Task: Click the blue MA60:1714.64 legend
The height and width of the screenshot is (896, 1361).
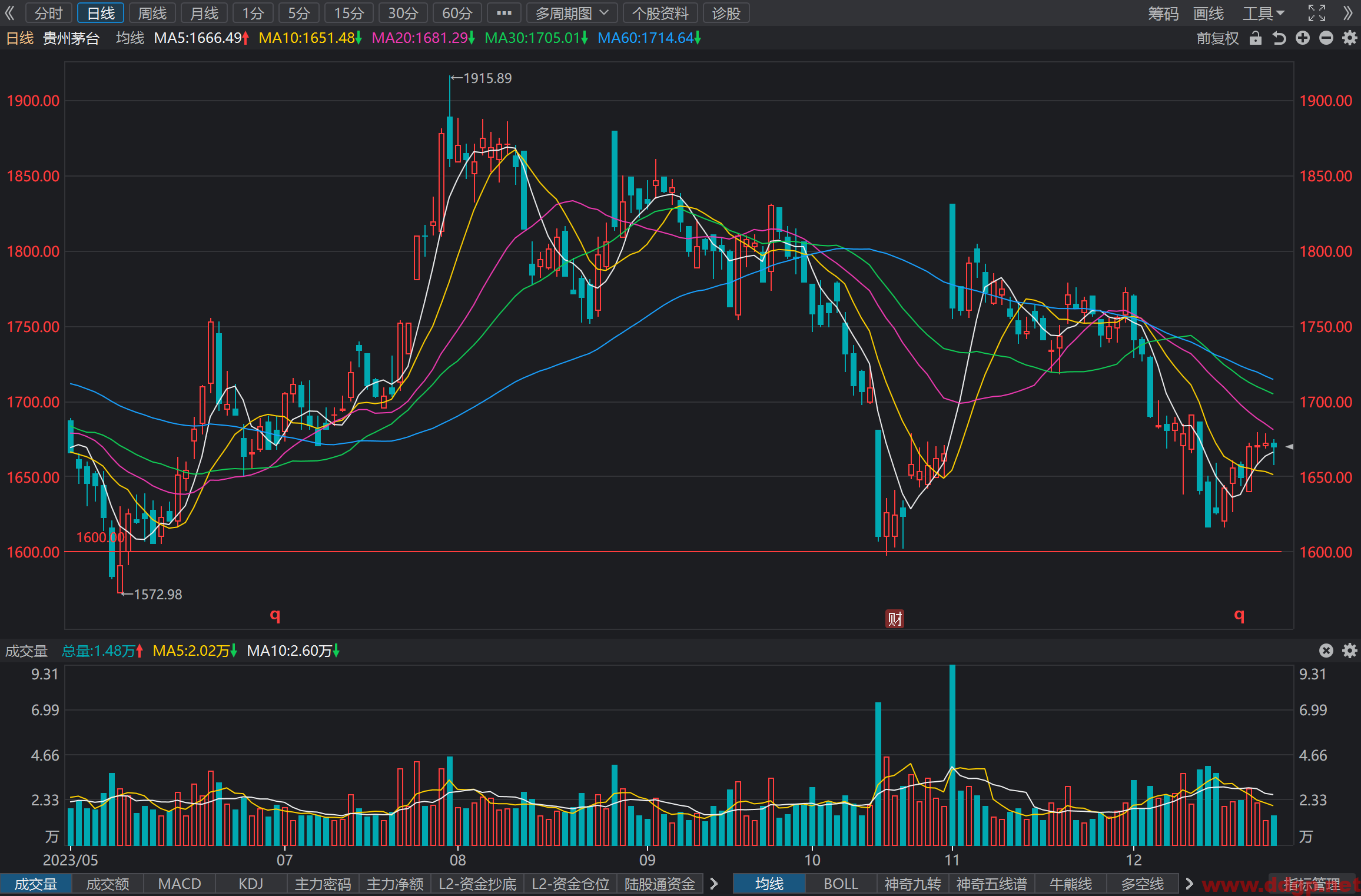Action: click(649, 38)
